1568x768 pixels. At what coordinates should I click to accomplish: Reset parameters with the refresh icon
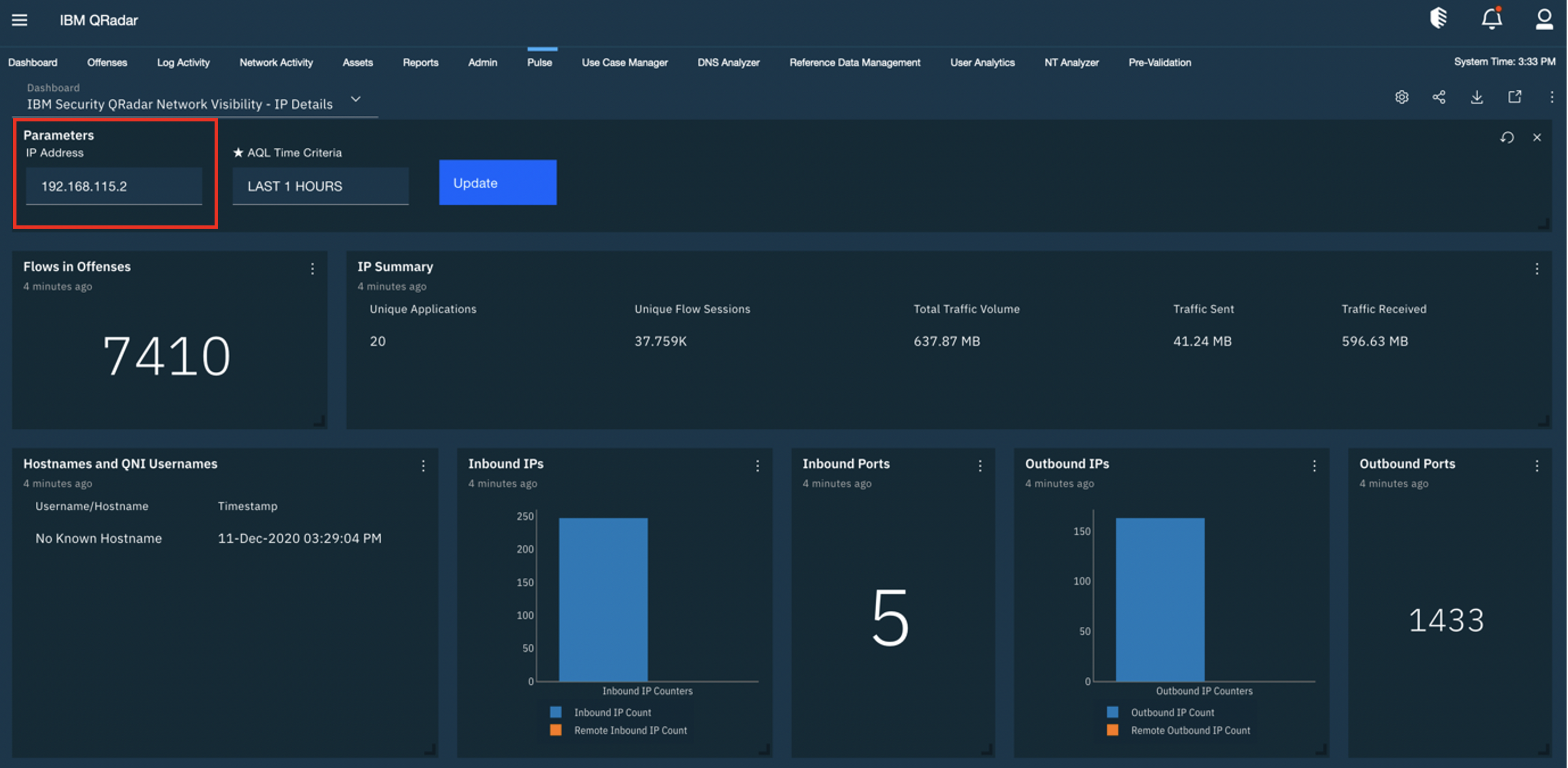pyautogui.click(x=1507, y=137)
